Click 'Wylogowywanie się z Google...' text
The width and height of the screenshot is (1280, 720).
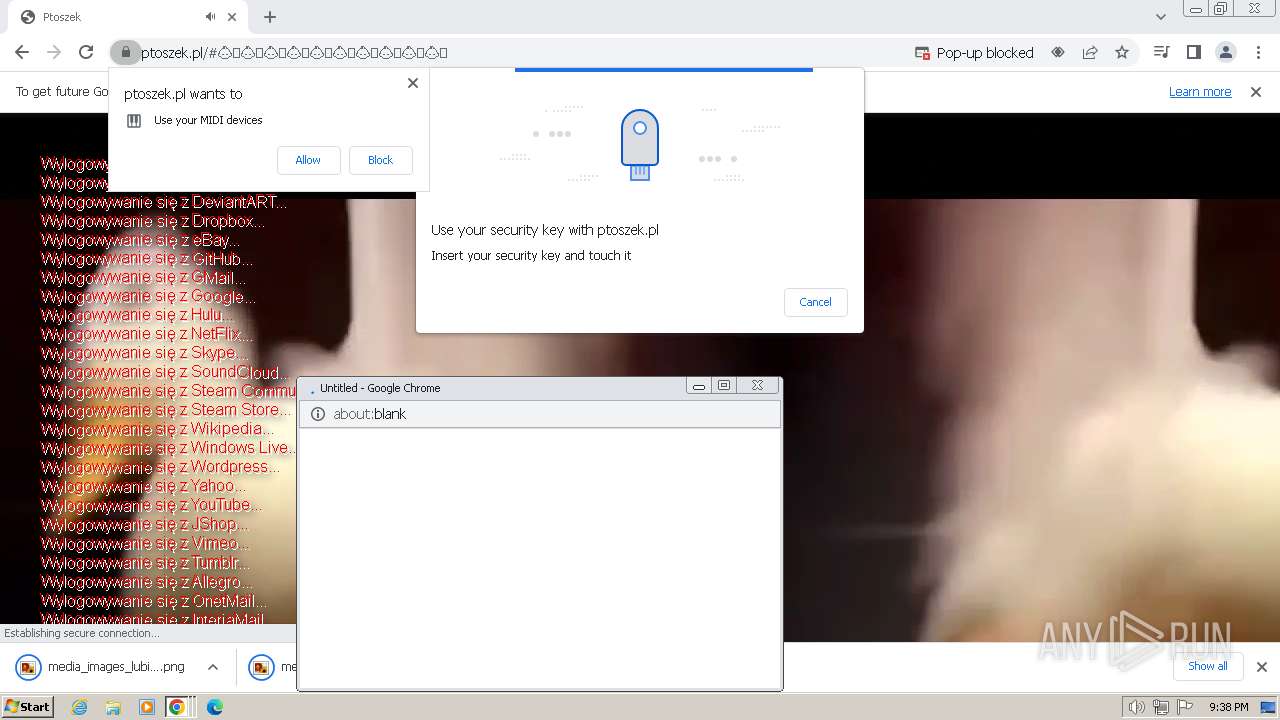coord(148,297)
